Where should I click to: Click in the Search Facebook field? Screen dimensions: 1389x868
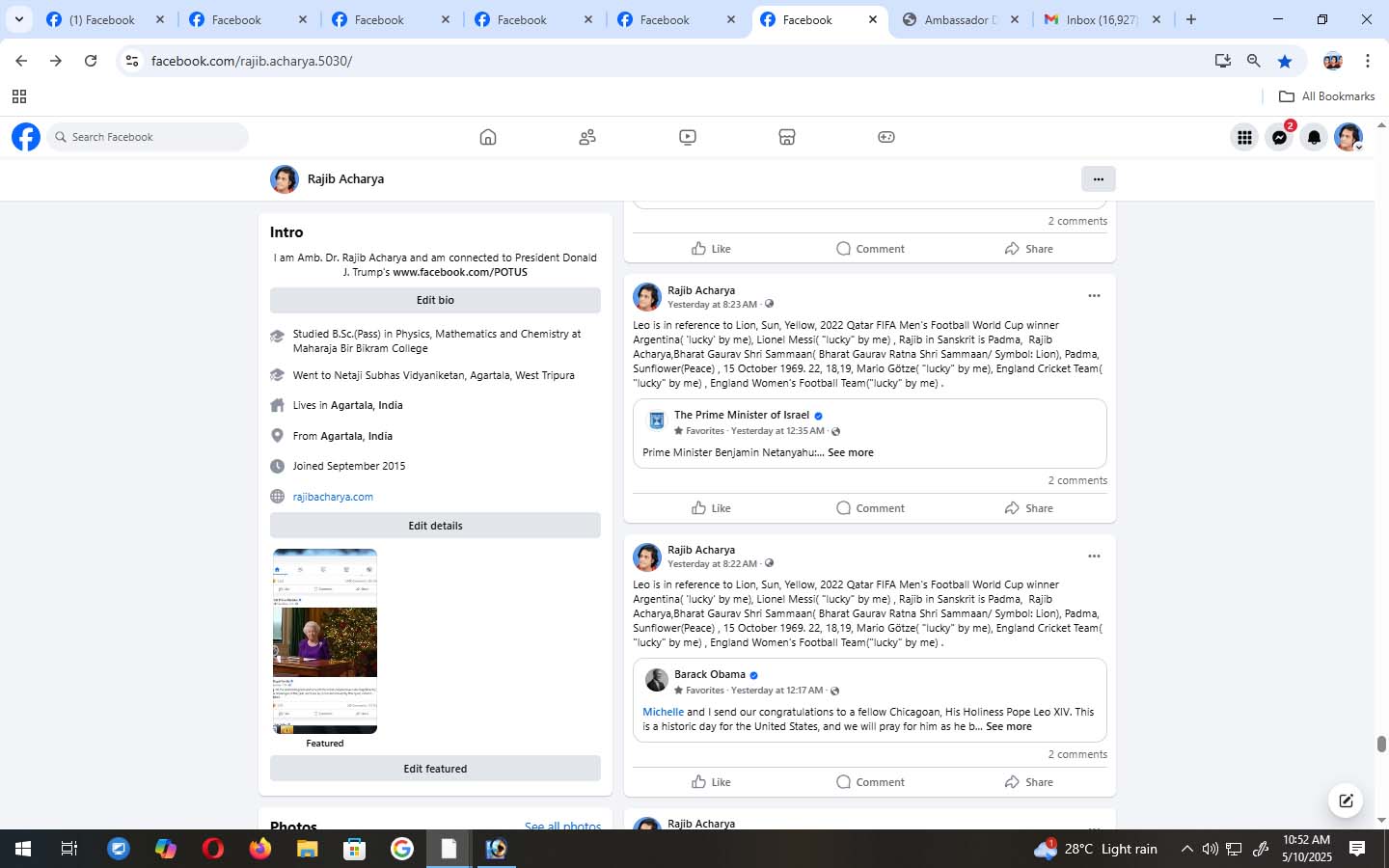[148, 137]
